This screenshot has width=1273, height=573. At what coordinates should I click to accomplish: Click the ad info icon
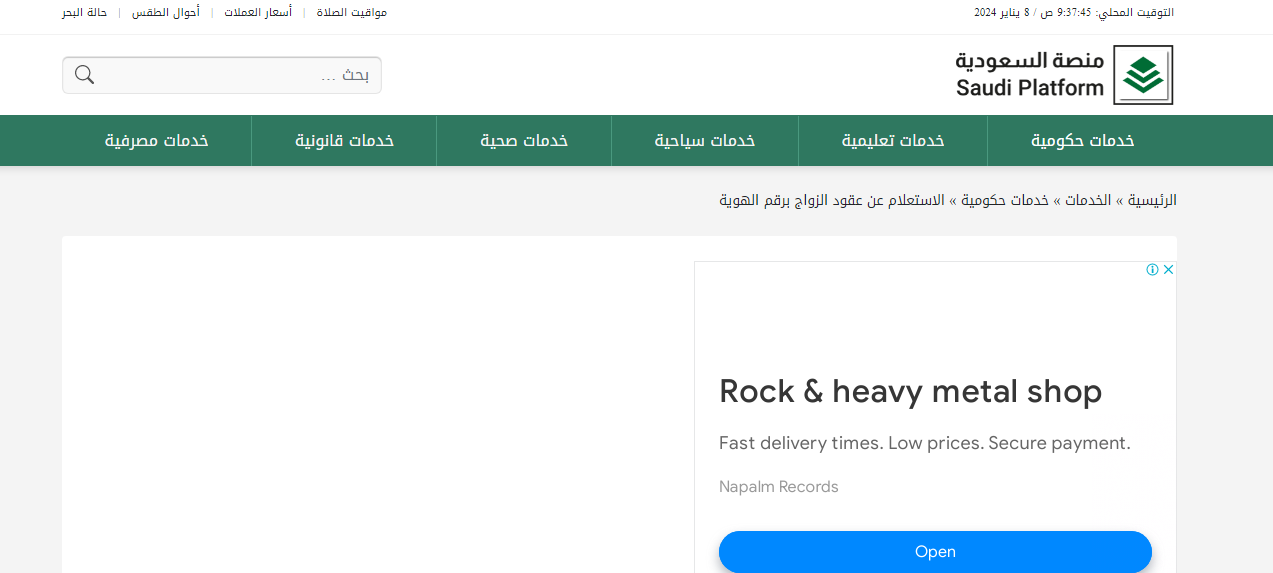(1152, 270)
